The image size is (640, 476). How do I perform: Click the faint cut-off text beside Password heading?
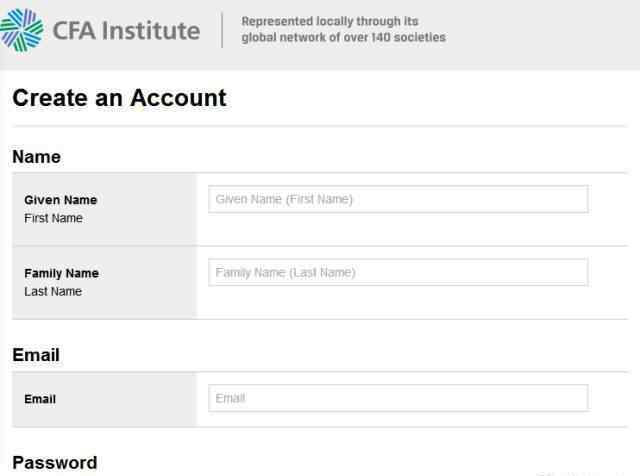[580, 474]
